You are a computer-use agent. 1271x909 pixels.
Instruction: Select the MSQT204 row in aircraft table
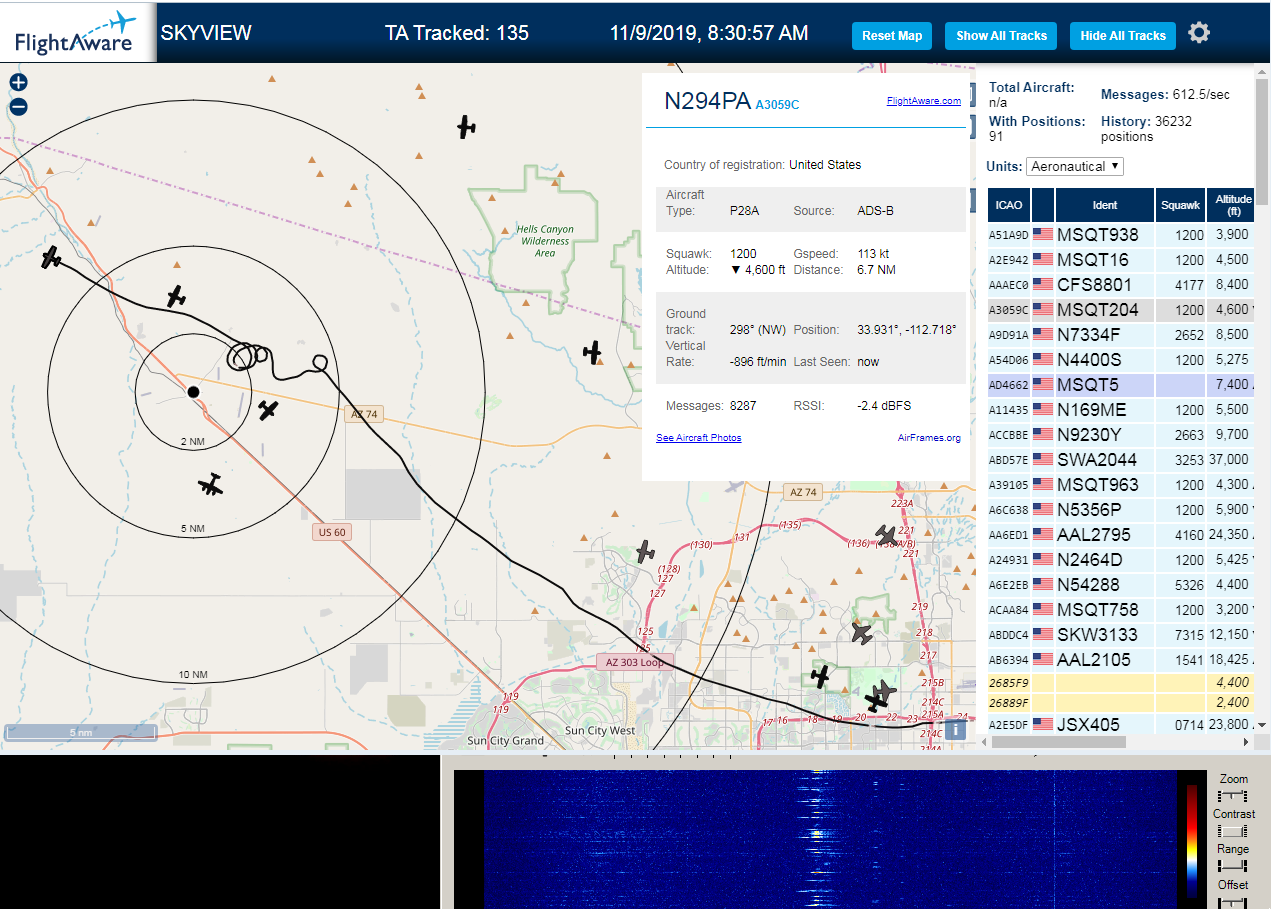(x=1120, y=309)
